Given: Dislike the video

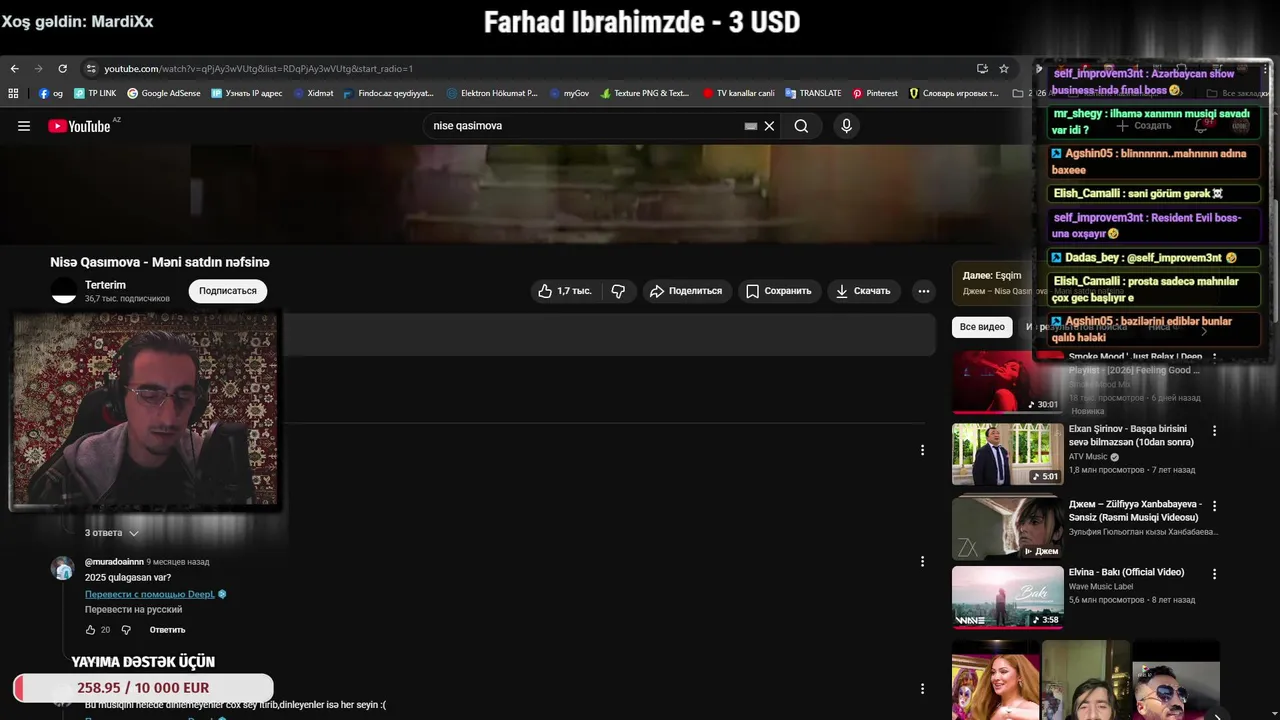Looking at the screenshot, I should [618, 291].
